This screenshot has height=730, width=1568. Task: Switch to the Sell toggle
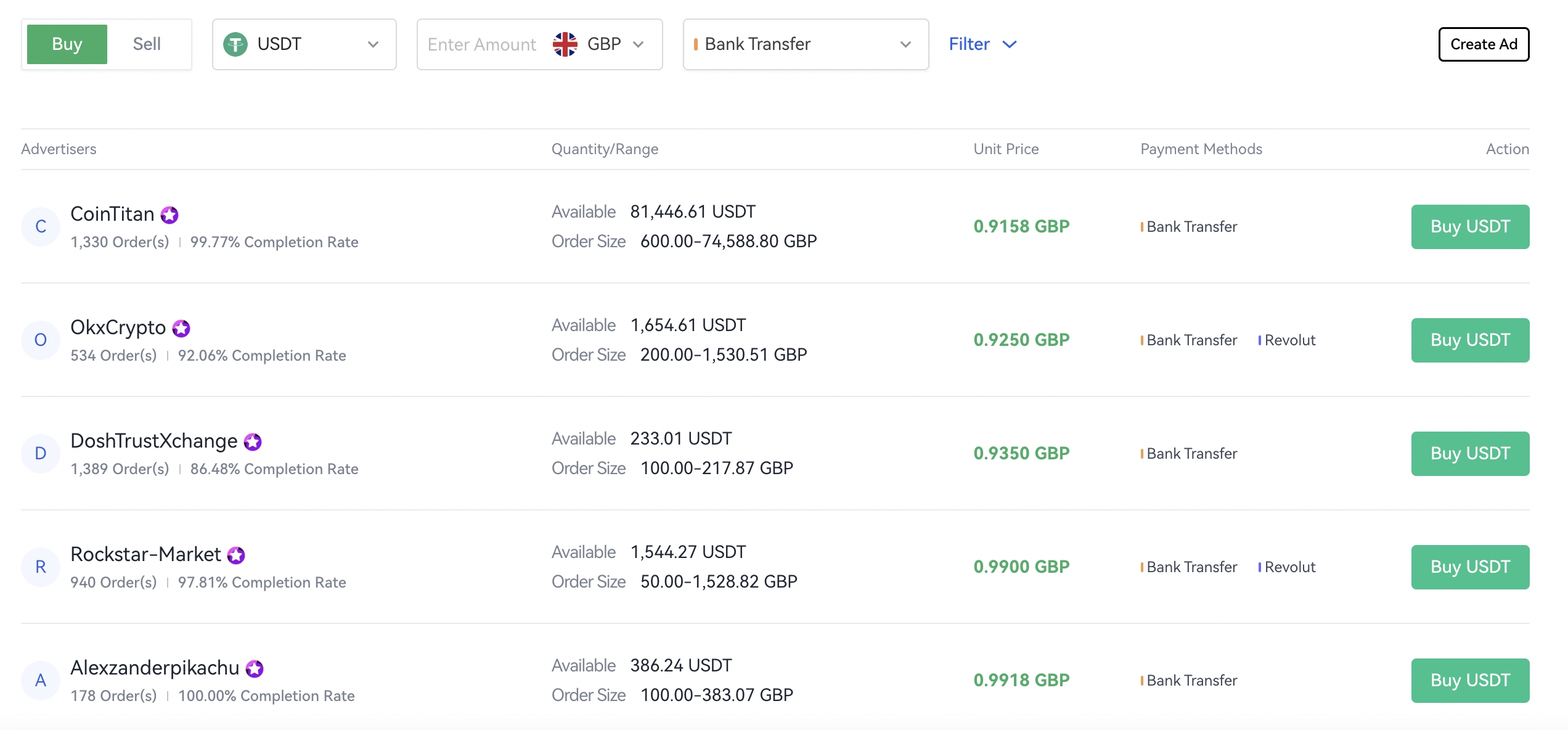(147, 44)
